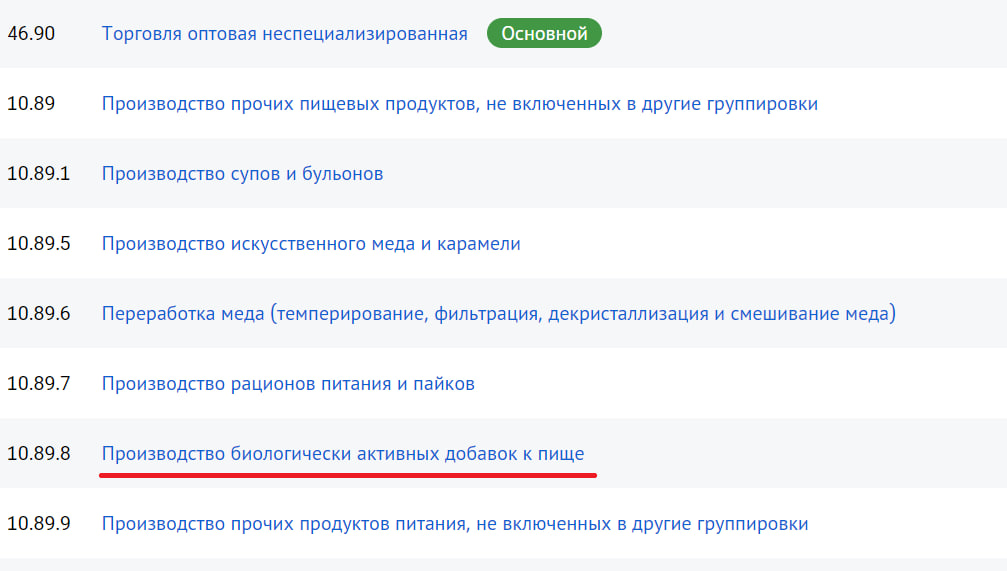
Task: Select the code 10.89.6
Action: click(38, 314)
